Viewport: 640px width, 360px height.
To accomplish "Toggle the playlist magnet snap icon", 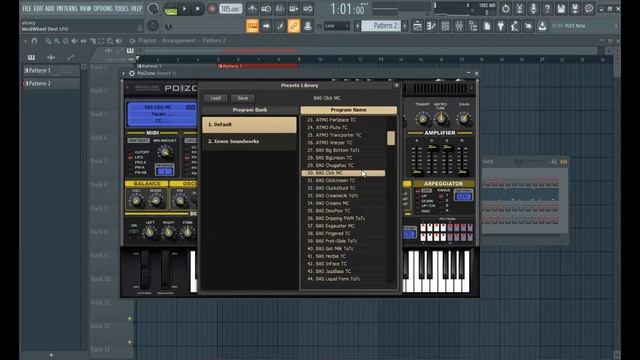I will [34, 41].
